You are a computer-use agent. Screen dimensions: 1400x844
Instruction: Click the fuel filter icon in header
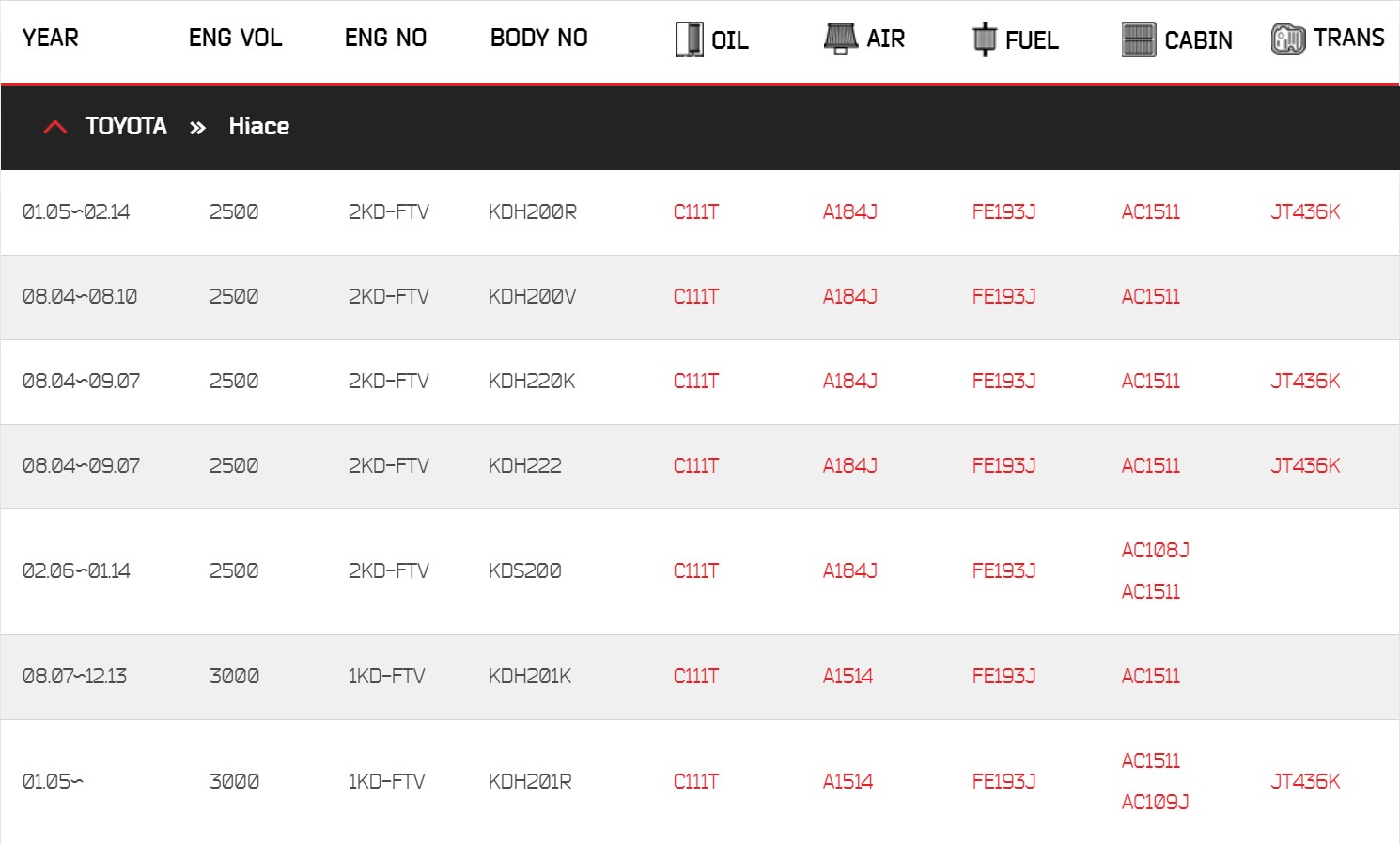pyautogui.click(x=984, y=39)
